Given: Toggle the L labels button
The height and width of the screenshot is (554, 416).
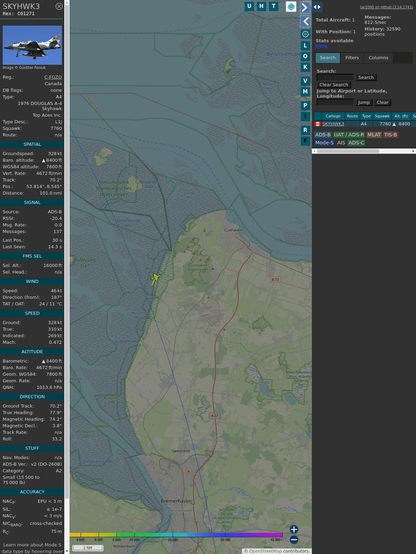Looking at the screenshot, I should (305, 46).
